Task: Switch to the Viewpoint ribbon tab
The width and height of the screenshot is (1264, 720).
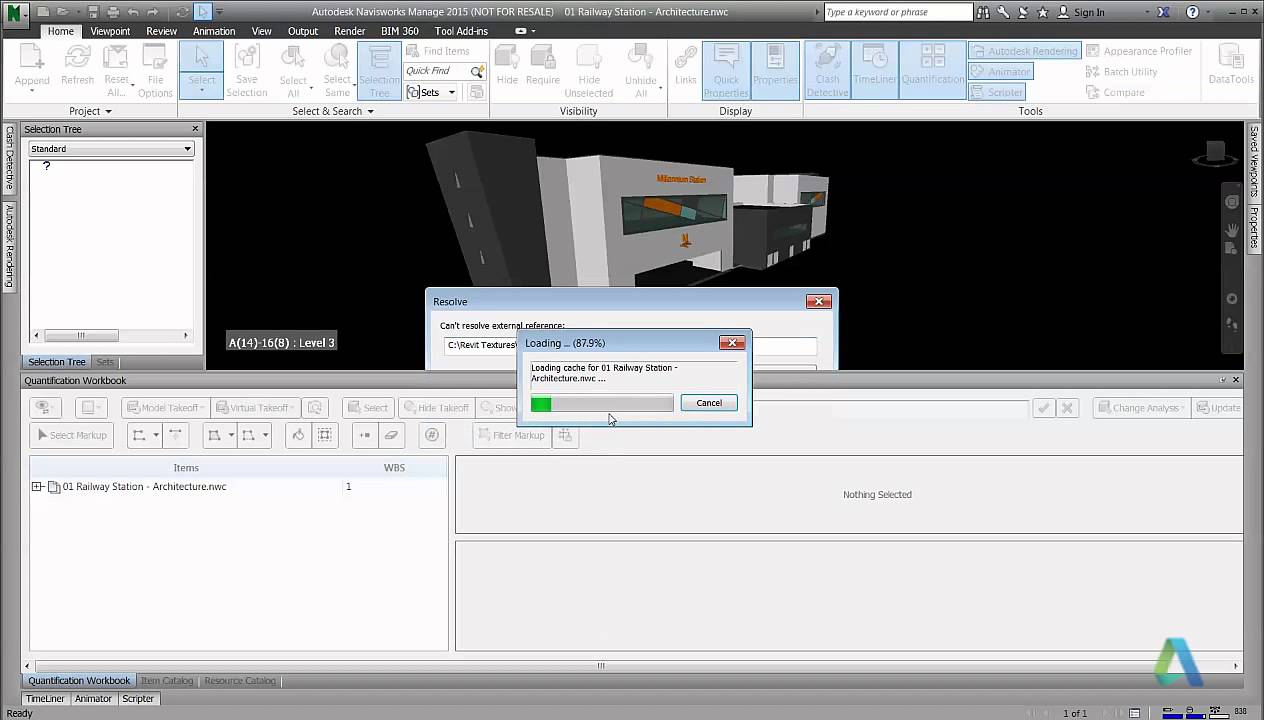Action: click(x=110, y=31)
